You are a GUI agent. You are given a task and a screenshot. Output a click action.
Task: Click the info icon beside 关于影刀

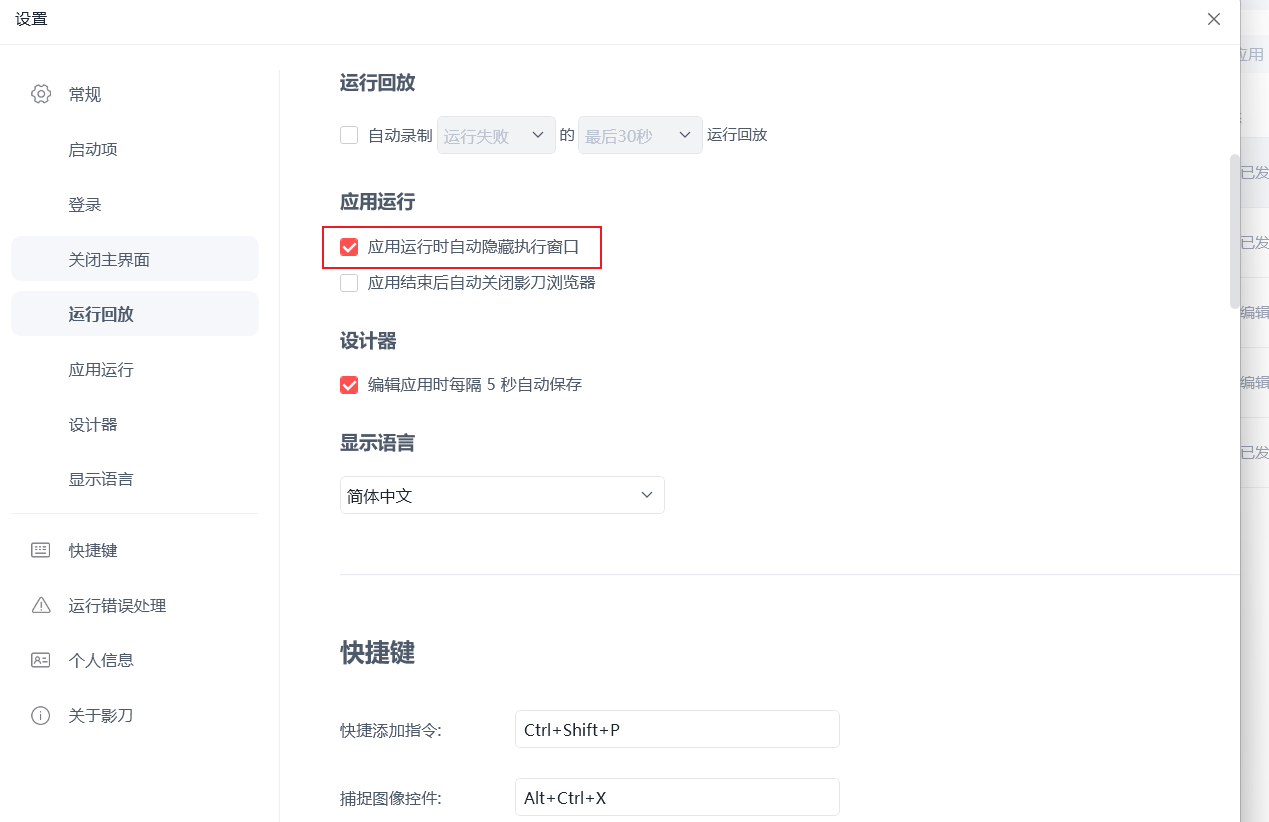coord(41,715)
